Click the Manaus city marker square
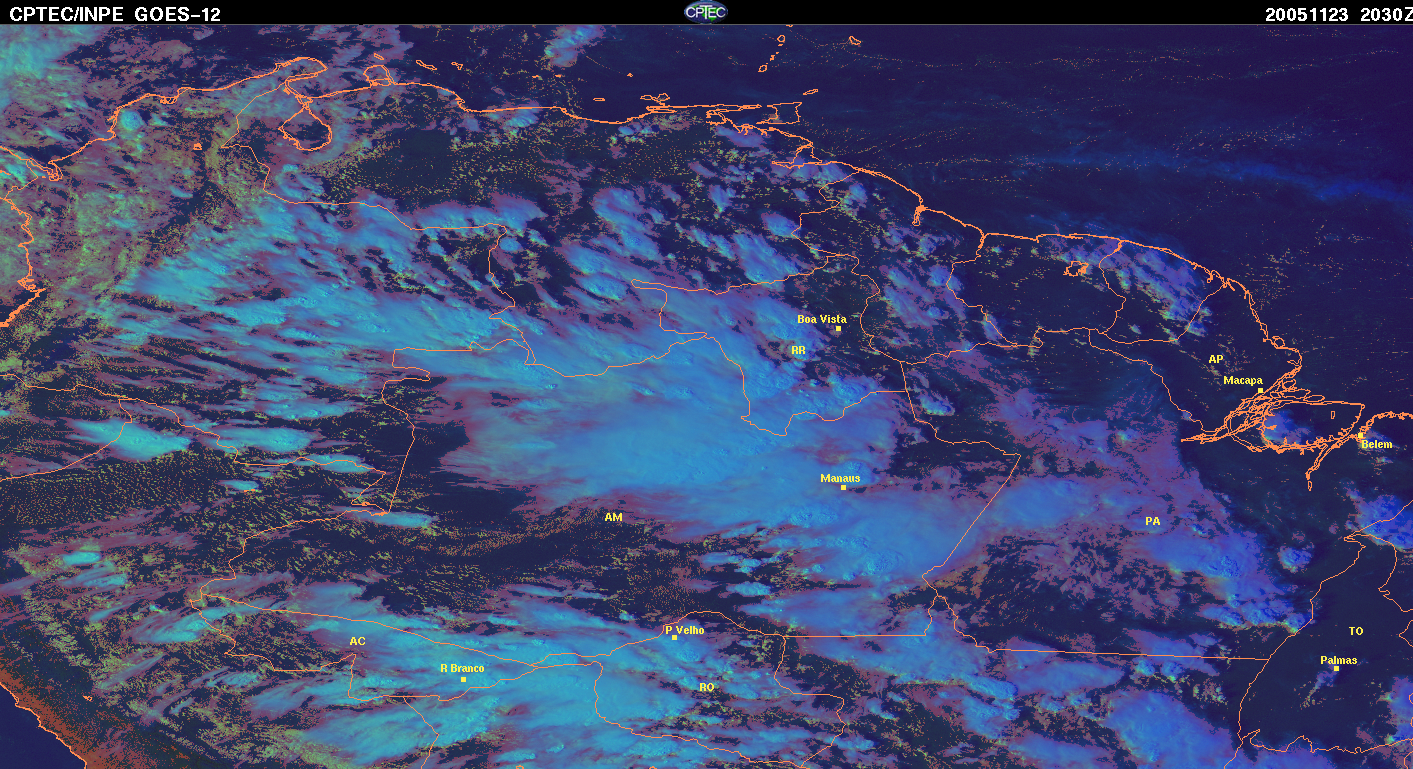This screenshot has height=769, width=1413. [844, 488]
